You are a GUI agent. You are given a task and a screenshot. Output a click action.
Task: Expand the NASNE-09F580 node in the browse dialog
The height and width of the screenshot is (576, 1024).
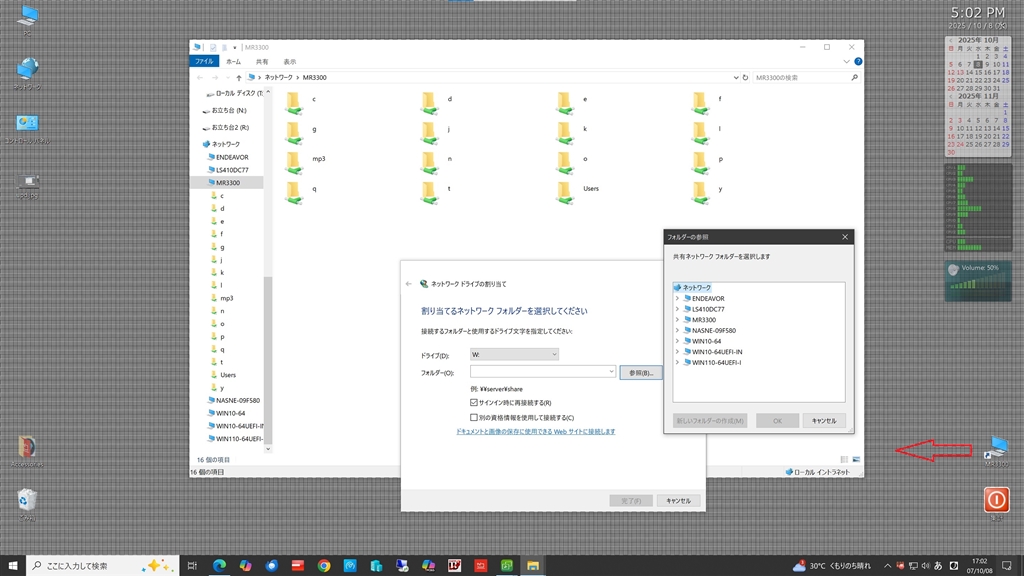677,330
